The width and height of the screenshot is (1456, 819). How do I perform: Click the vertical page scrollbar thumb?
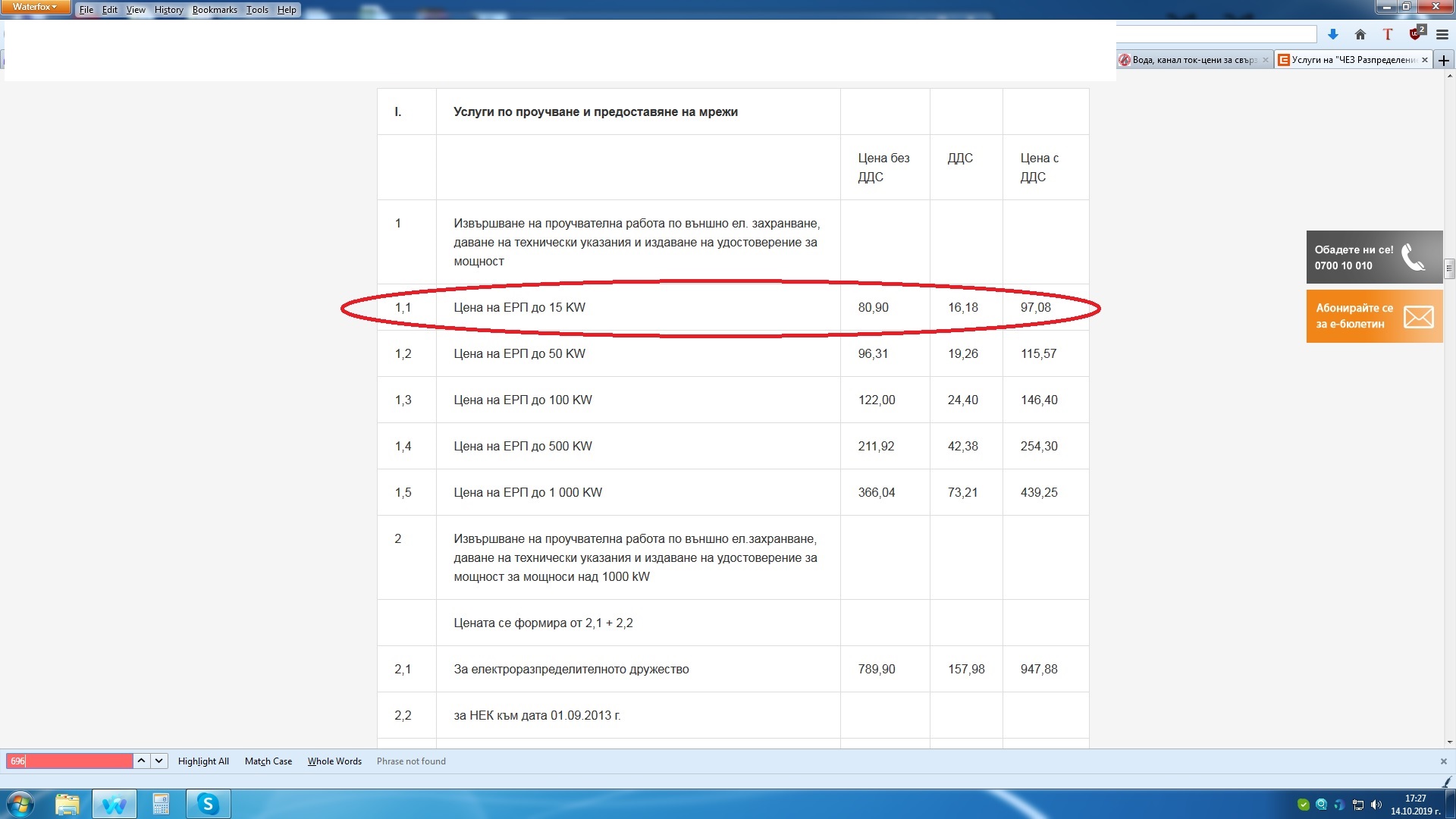pos(1449,268)
